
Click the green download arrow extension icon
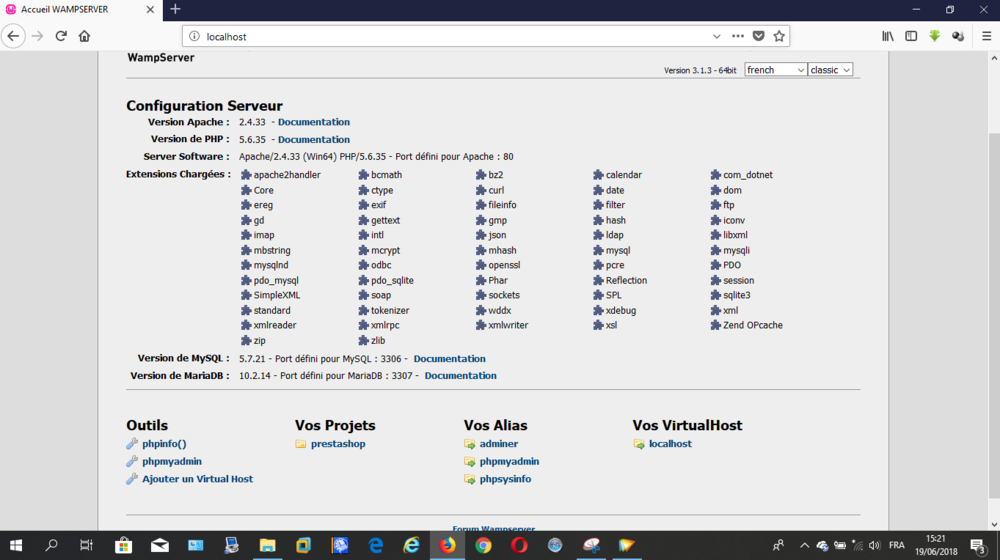pyautogui.click(x=934, y=36)
